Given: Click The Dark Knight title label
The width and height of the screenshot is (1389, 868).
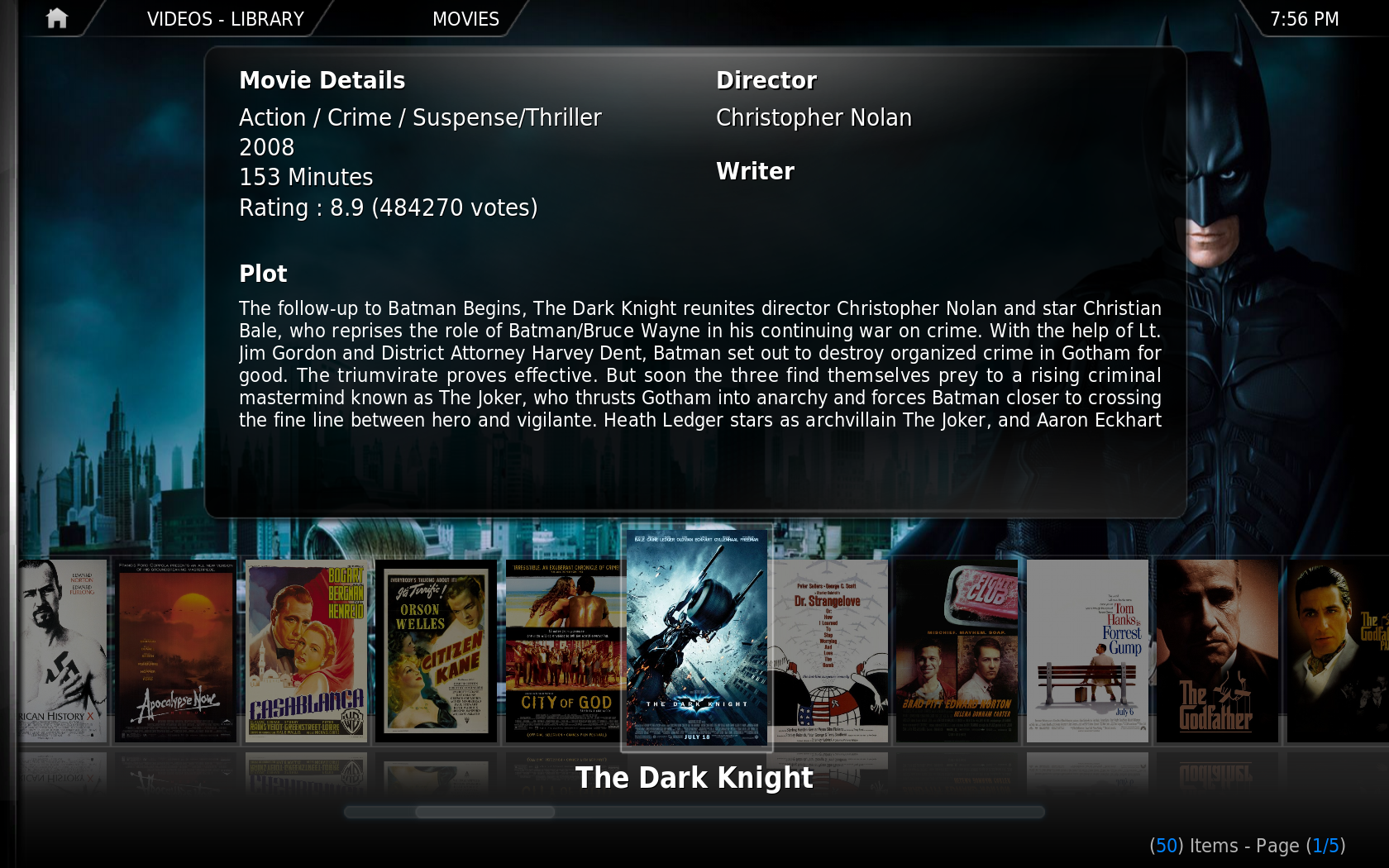Looking at the screenshot, I should [x=694, y=777].
